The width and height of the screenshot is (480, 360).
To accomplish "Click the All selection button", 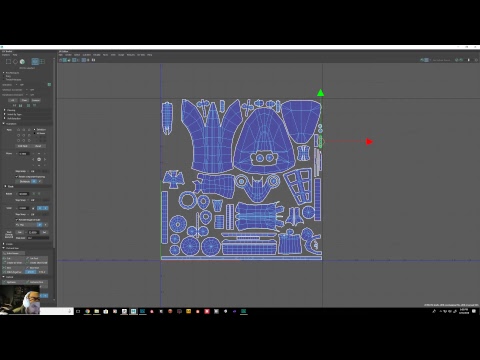I will coord(13,100).
